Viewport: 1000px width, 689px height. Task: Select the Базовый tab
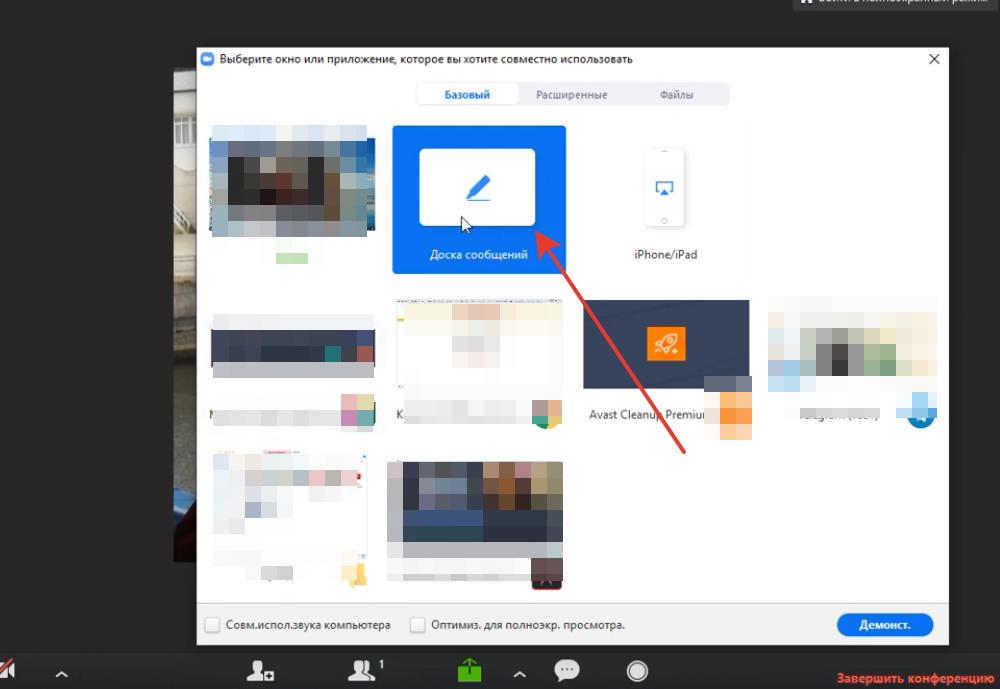(467, 95)
